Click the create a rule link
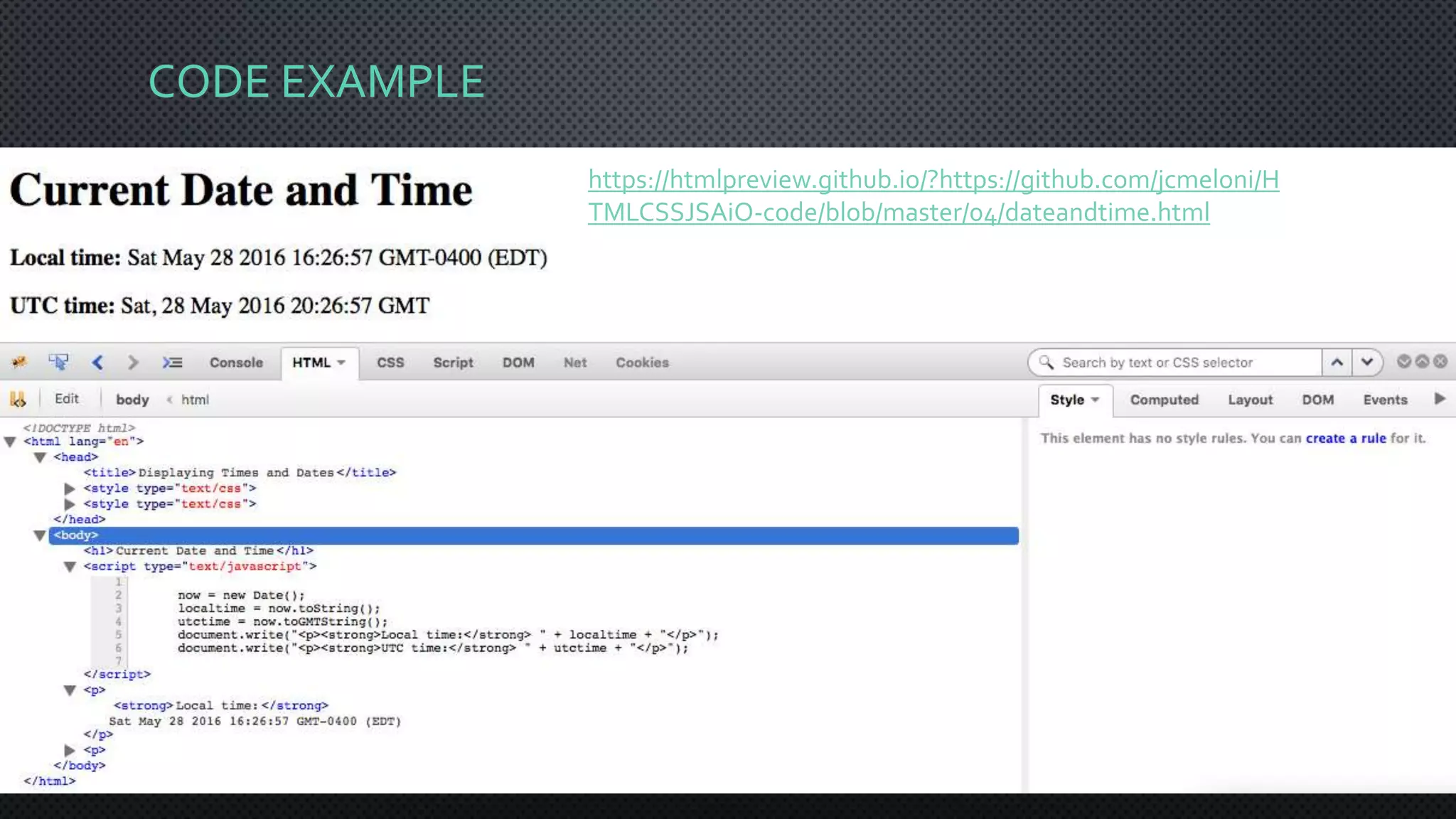This screenshot has width=1456, height=819. [x=1346, y=438]
